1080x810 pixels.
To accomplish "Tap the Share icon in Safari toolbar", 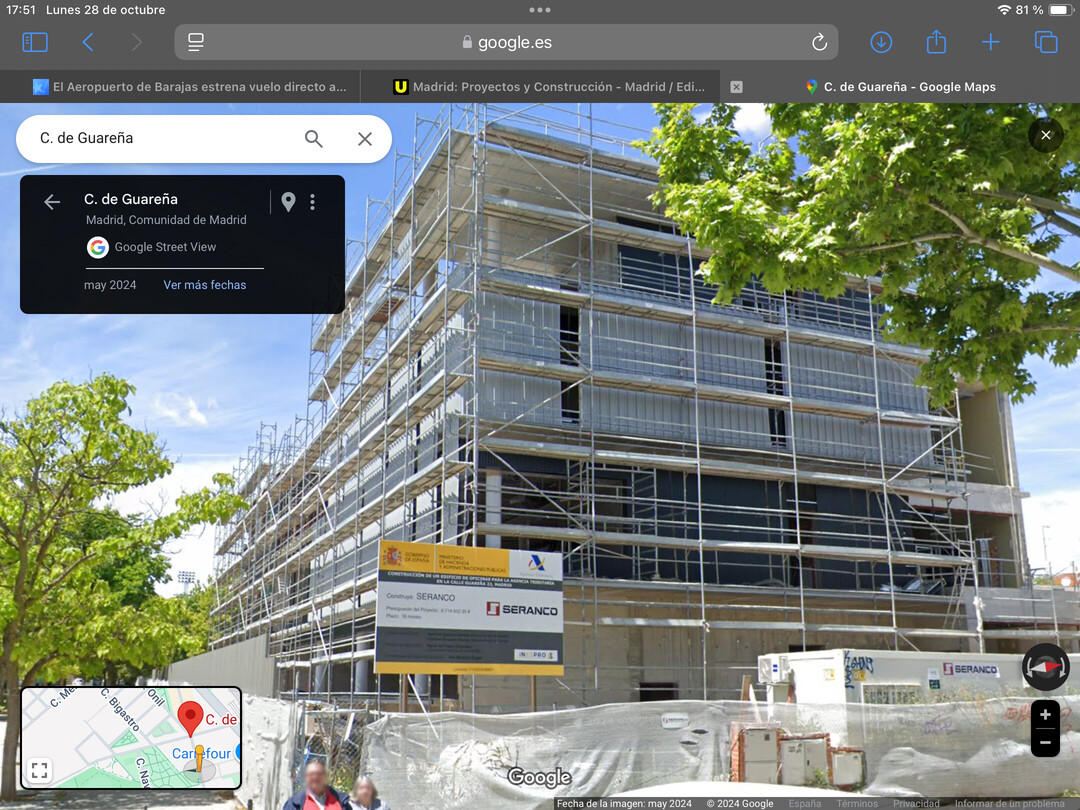I will tap(936, 41).
